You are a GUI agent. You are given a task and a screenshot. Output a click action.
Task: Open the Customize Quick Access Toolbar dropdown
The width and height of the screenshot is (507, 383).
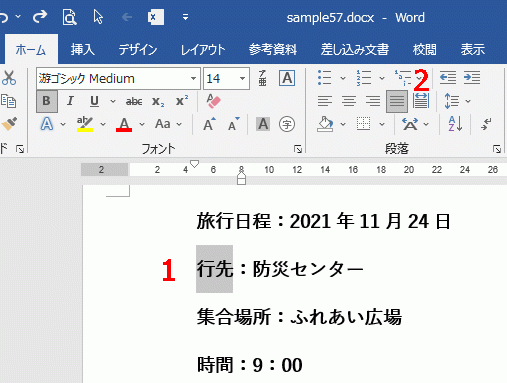(185, 17)
